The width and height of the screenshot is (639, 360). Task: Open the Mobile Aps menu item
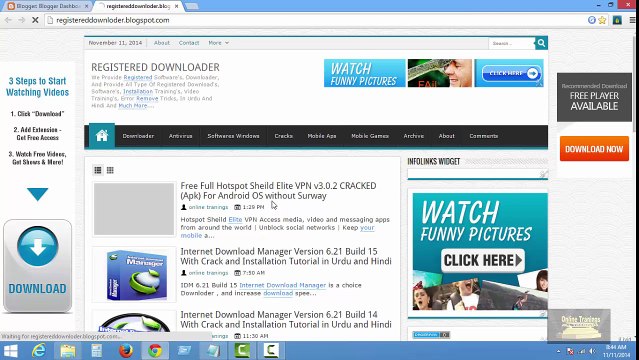point(322,136)
